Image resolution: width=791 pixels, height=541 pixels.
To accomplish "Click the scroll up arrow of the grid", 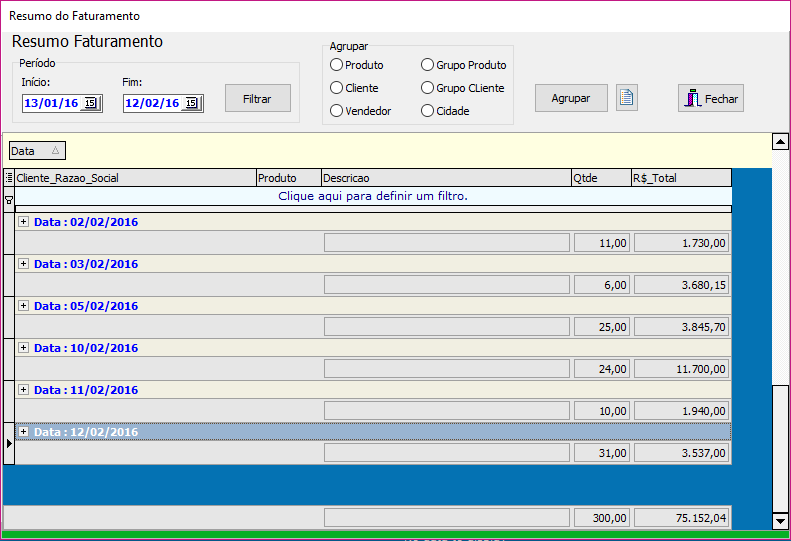I will (781, 142).
